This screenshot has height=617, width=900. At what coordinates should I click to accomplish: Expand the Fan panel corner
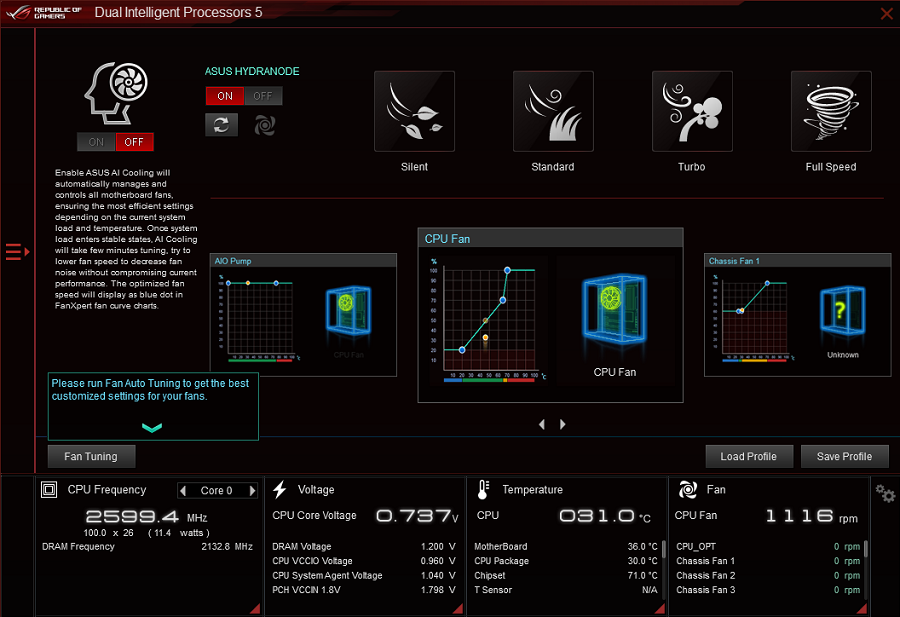coord(862,608)
